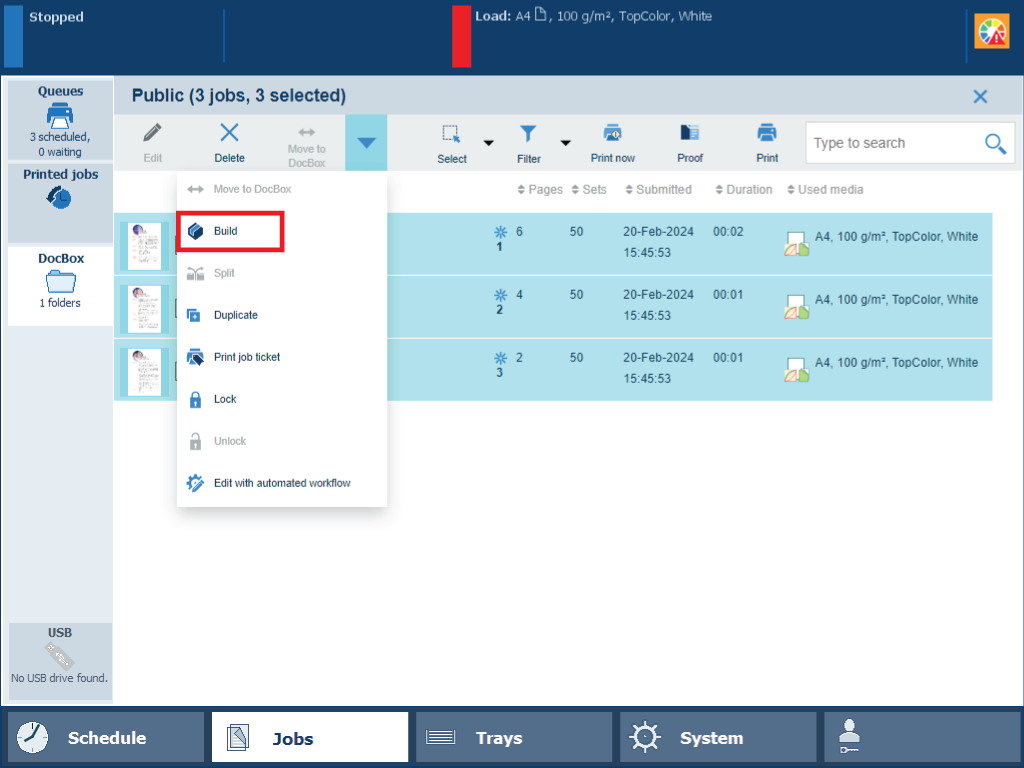The height and width of the screenshot is (768, 1024).
Task: Select Edit with automated workflow
Action: [281, 483]
